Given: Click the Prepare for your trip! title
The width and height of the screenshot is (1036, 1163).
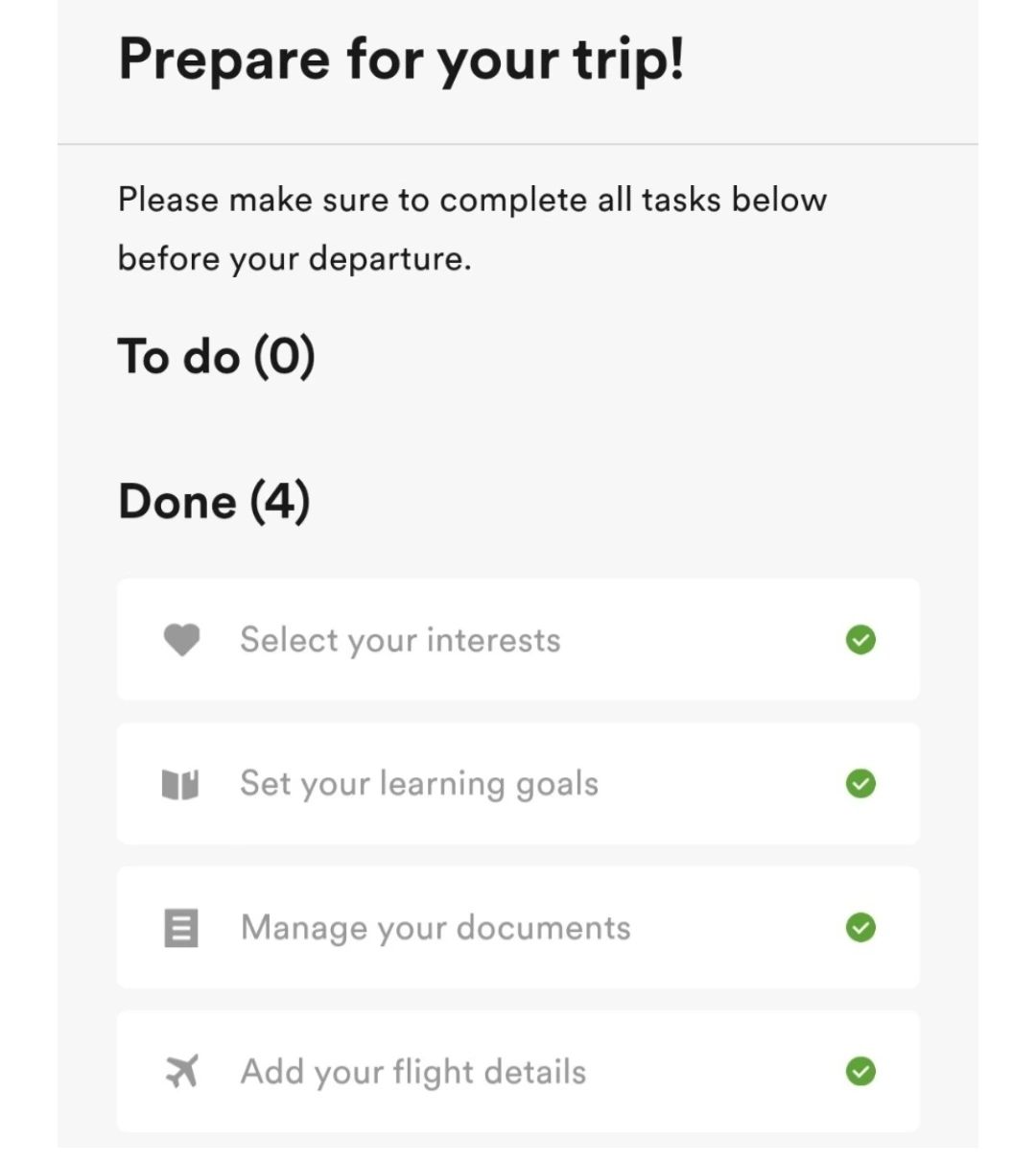Looking at the screenshot, I should (401, 59).
